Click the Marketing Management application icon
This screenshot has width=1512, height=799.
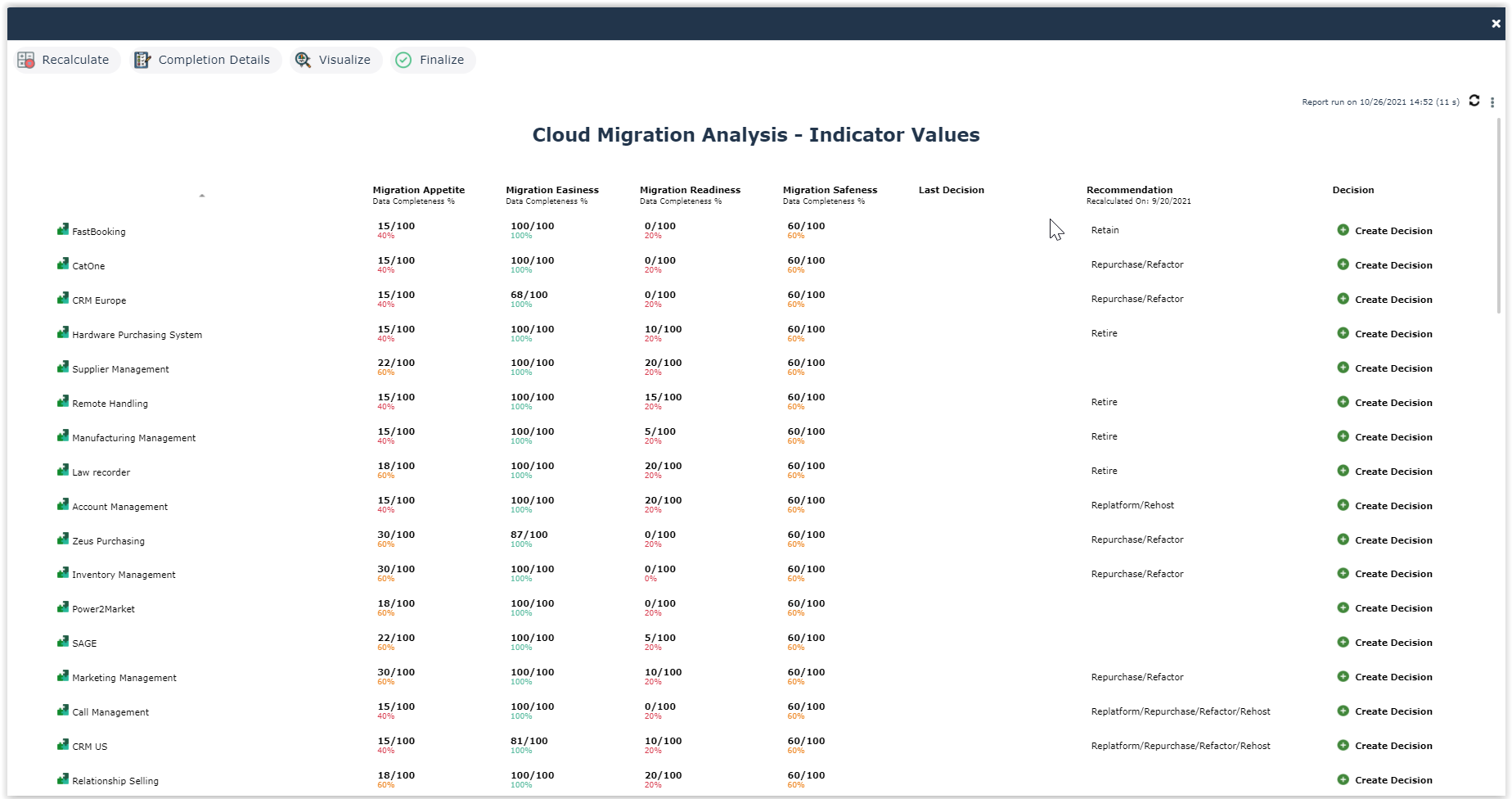pos(63,676)
